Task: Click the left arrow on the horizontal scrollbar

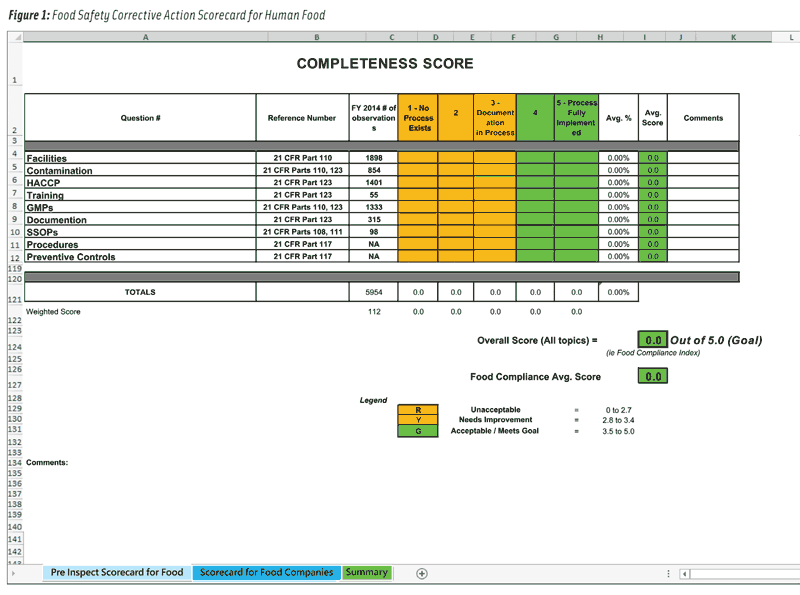Action: click(684, 573)
